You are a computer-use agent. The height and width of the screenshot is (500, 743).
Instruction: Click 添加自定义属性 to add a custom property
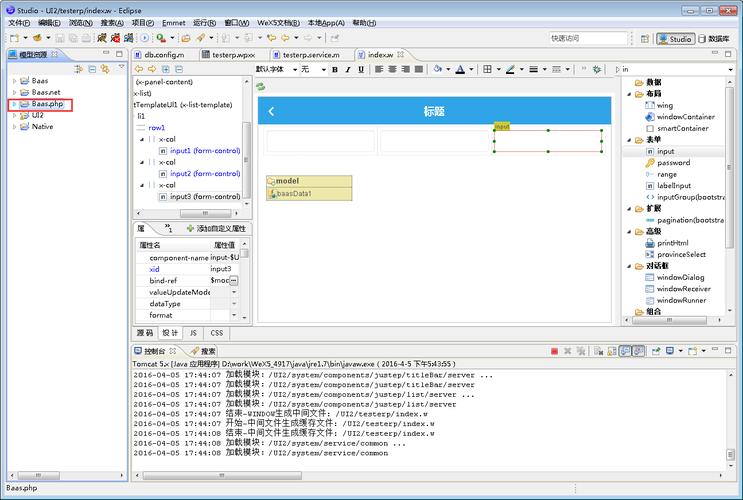pyautogui.click(x=216, y=228)
